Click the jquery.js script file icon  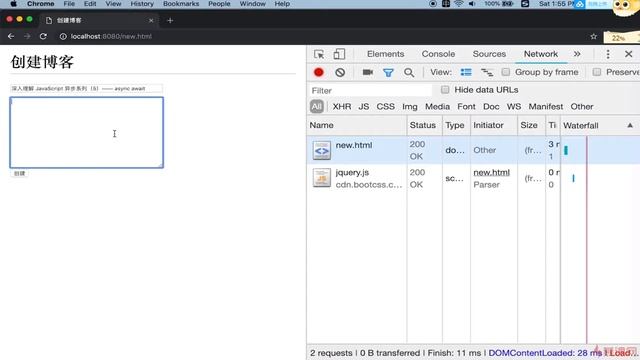pyautogui.click(x=322, y=178)
